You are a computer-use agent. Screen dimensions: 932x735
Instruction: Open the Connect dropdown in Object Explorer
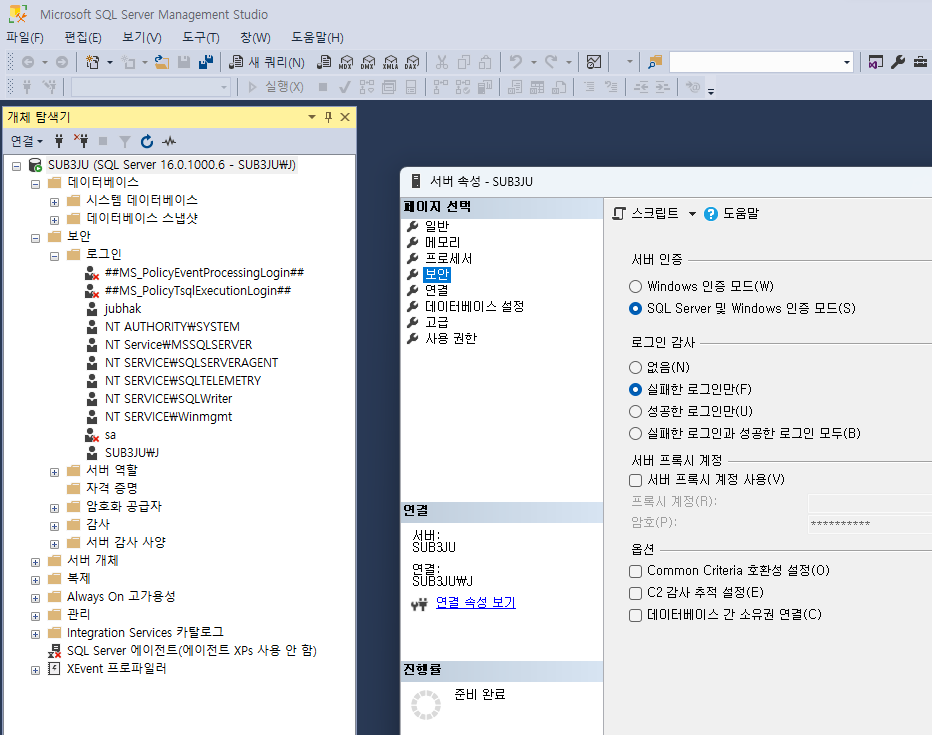[27, 141]
